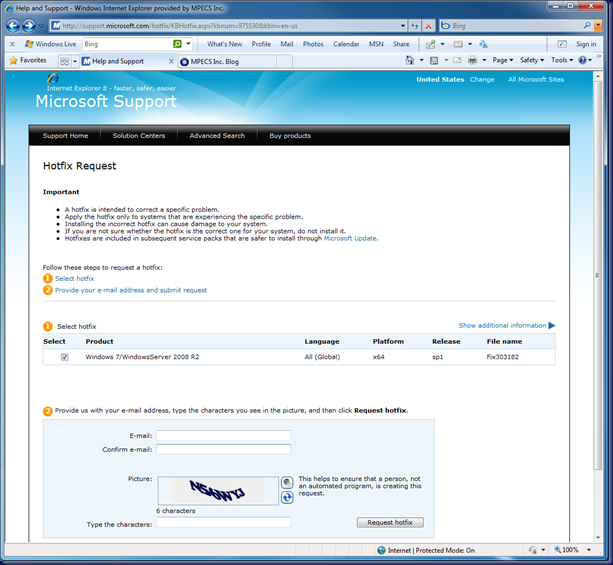
Task: Open the Advanced Search navigation item
Action: [217, 136]
